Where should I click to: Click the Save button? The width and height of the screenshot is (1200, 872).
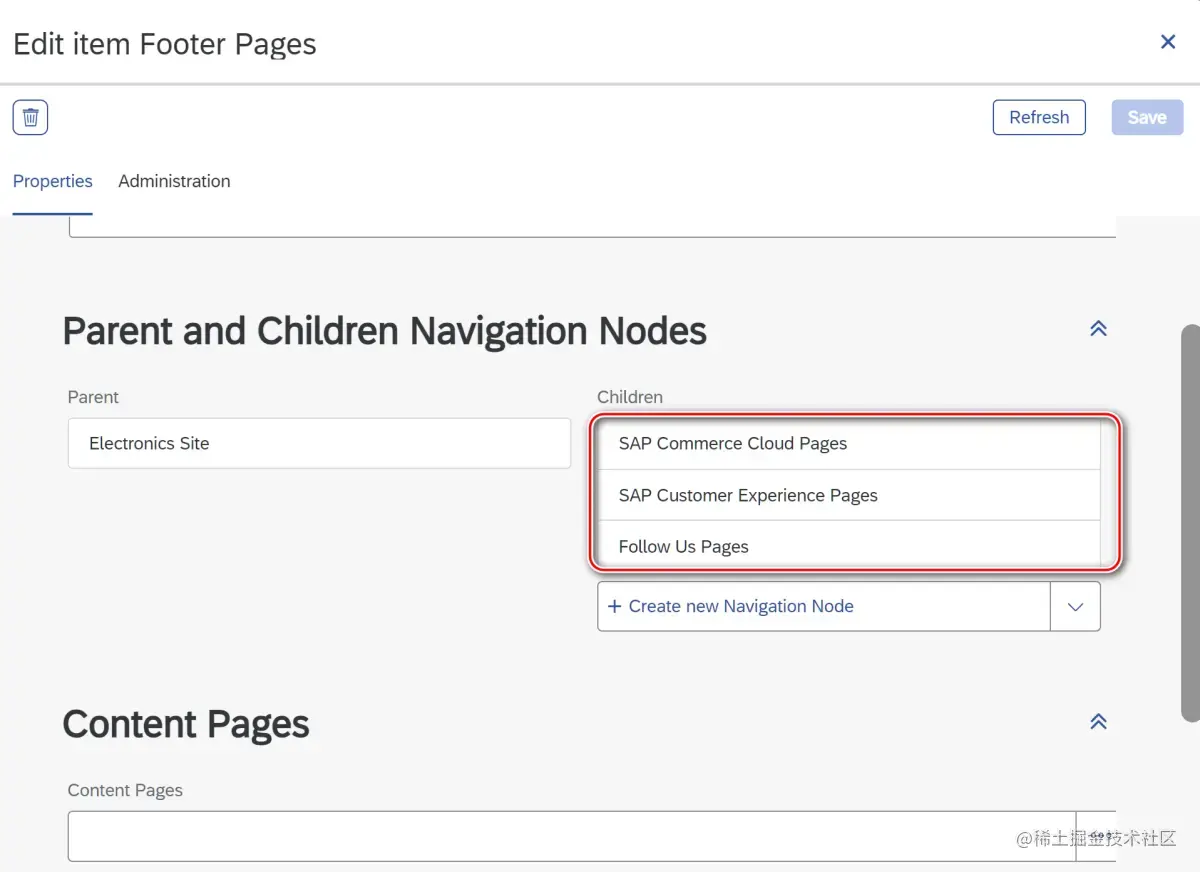1147,117
